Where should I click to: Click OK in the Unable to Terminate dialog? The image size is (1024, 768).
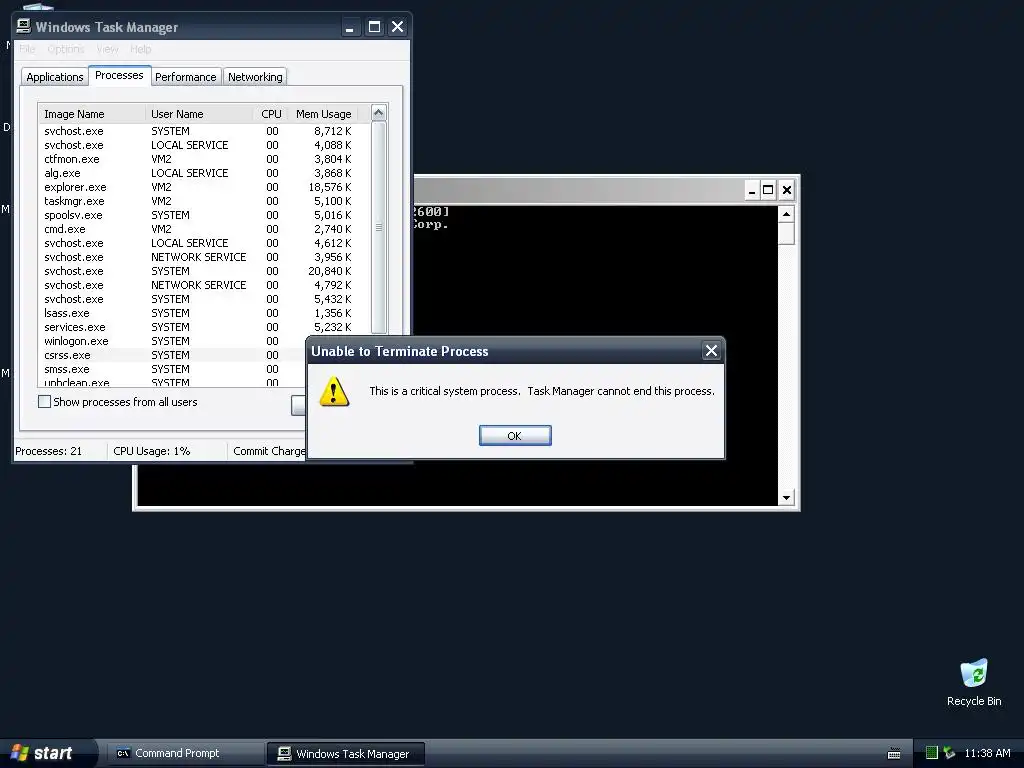(x=515, y=436)
